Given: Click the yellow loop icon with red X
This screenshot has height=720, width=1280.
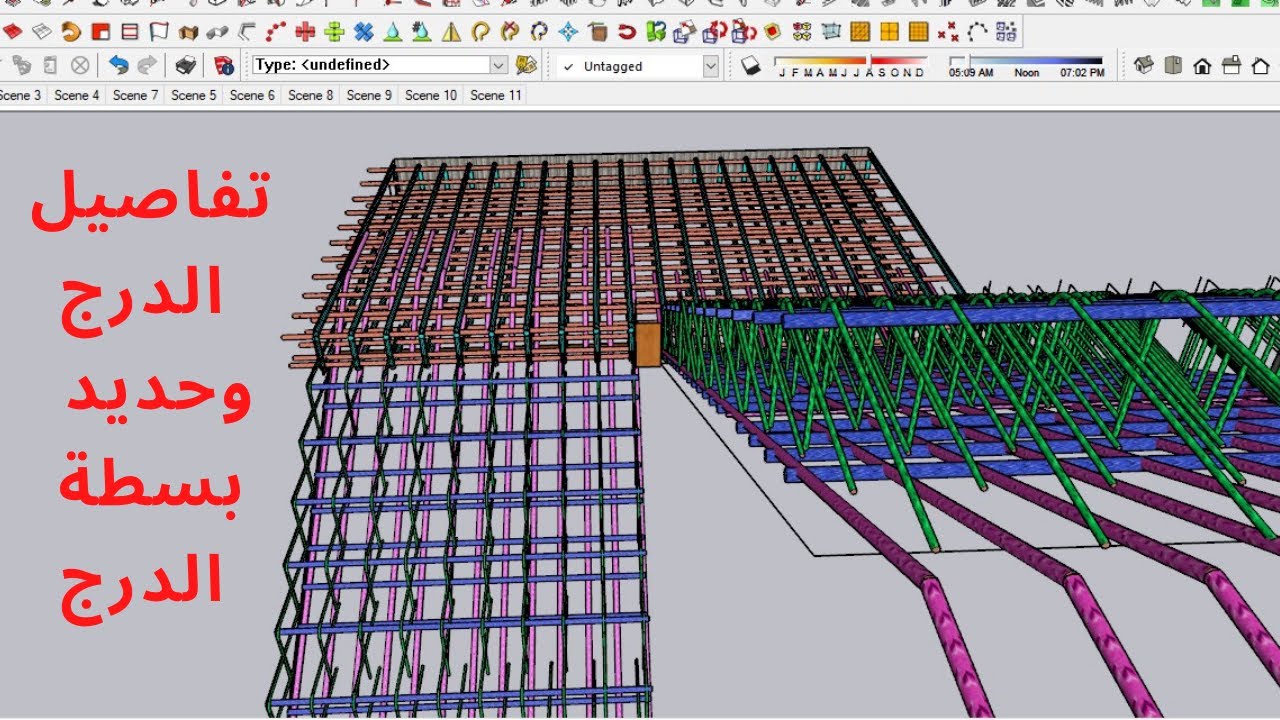Looking at the screenshot, I should click(510, 32).
